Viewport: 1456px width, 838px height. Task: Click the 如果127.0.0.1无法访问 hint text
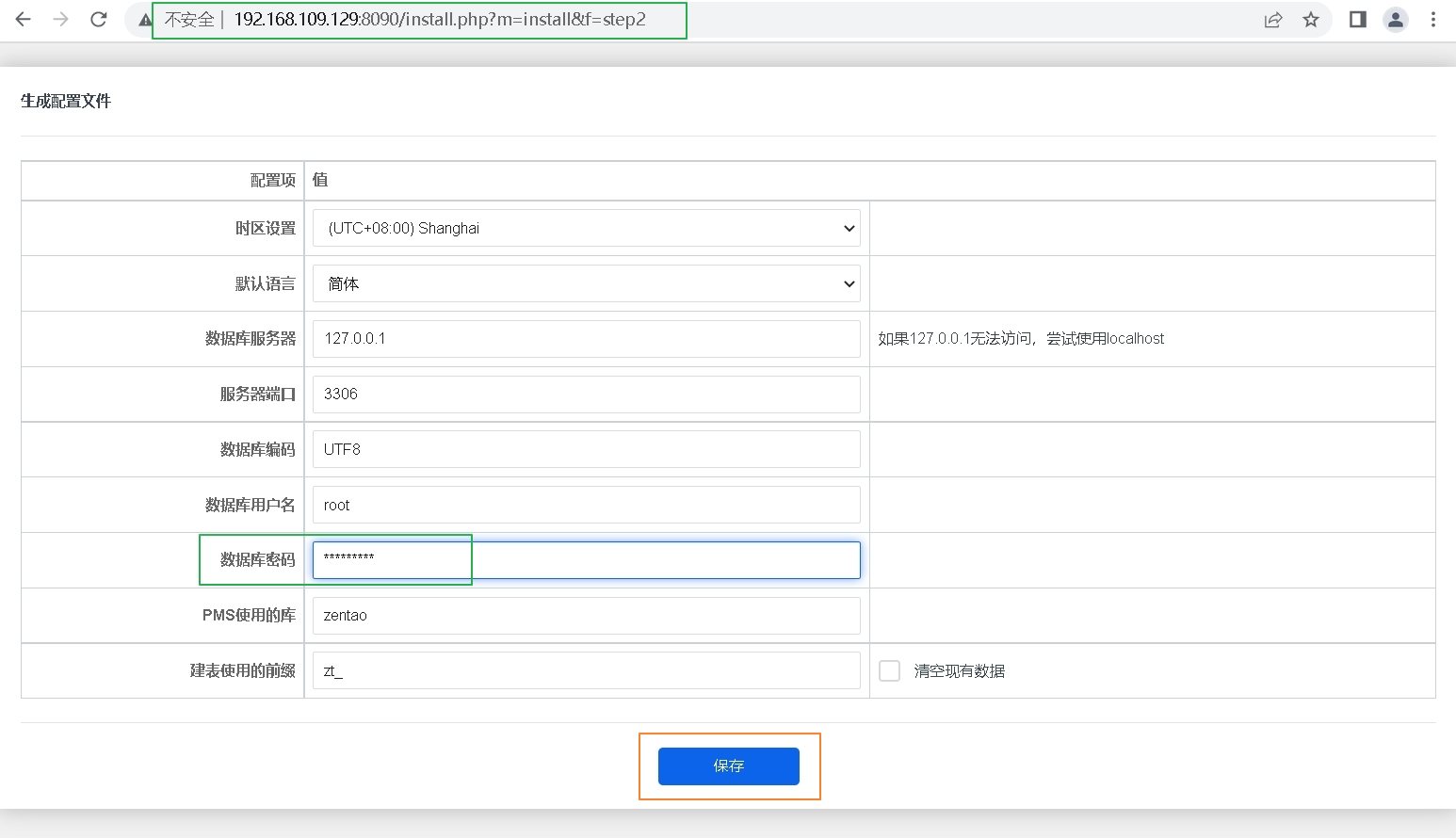(x=1021, y=338)
